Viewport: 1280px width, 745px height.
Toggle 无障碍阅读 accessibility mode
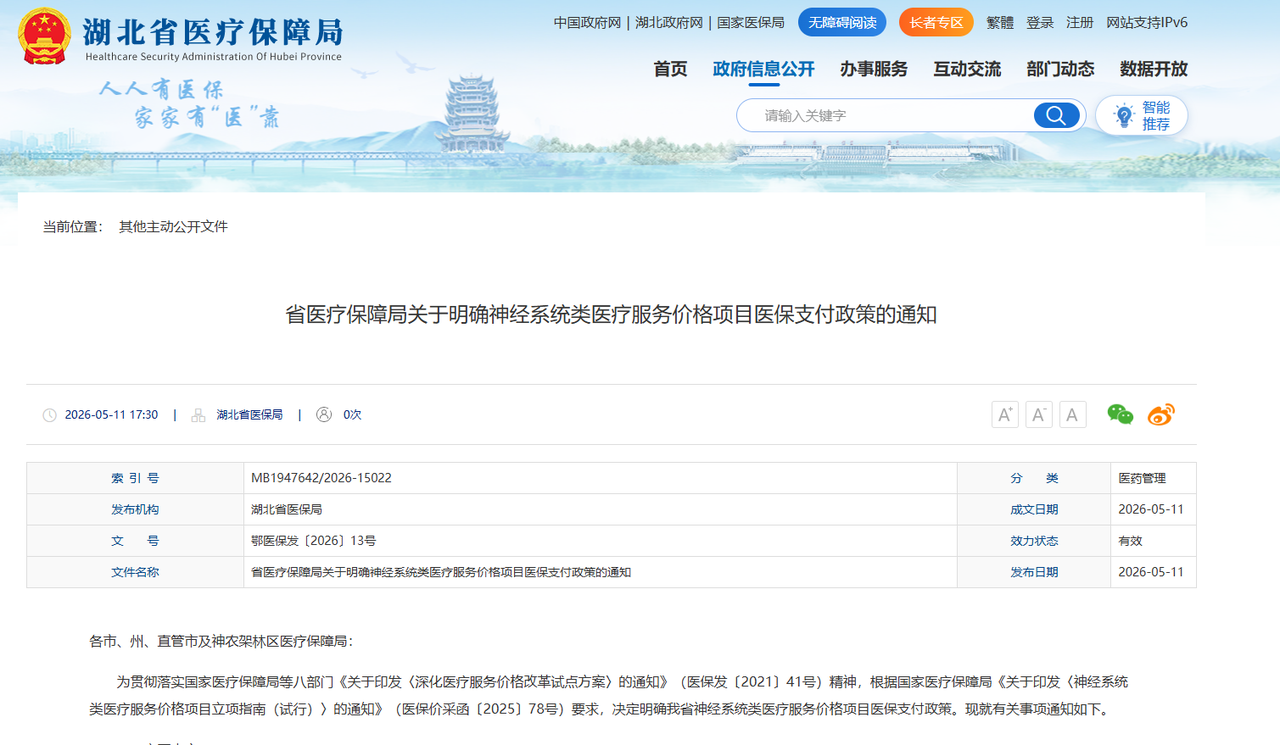842,22
